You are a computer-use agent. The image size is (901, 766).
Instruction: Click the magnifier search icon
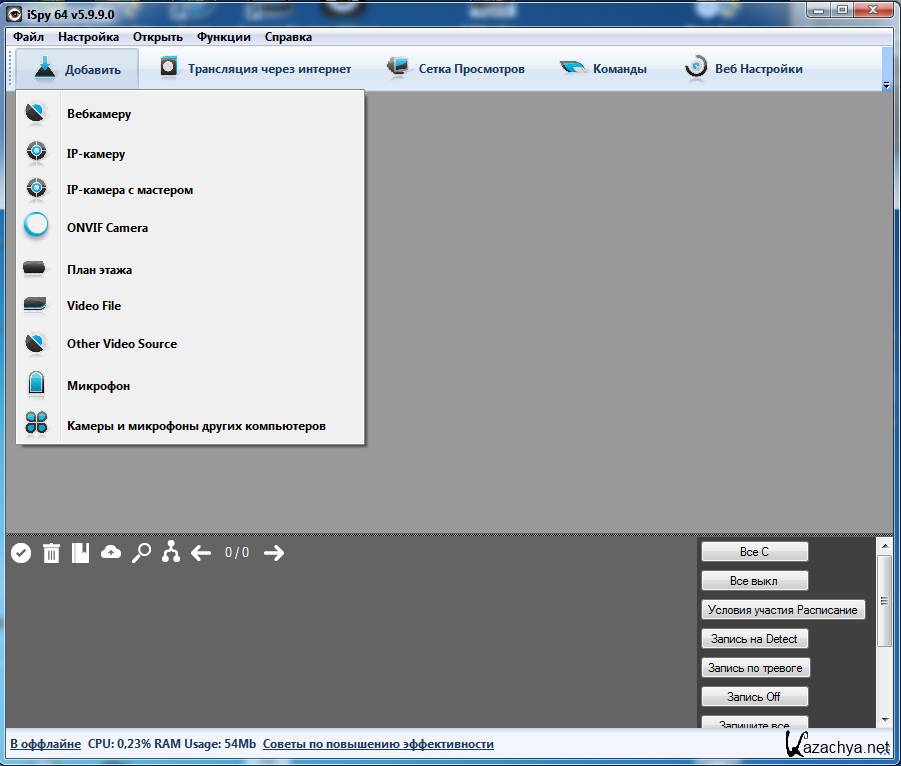coord(141,552)
